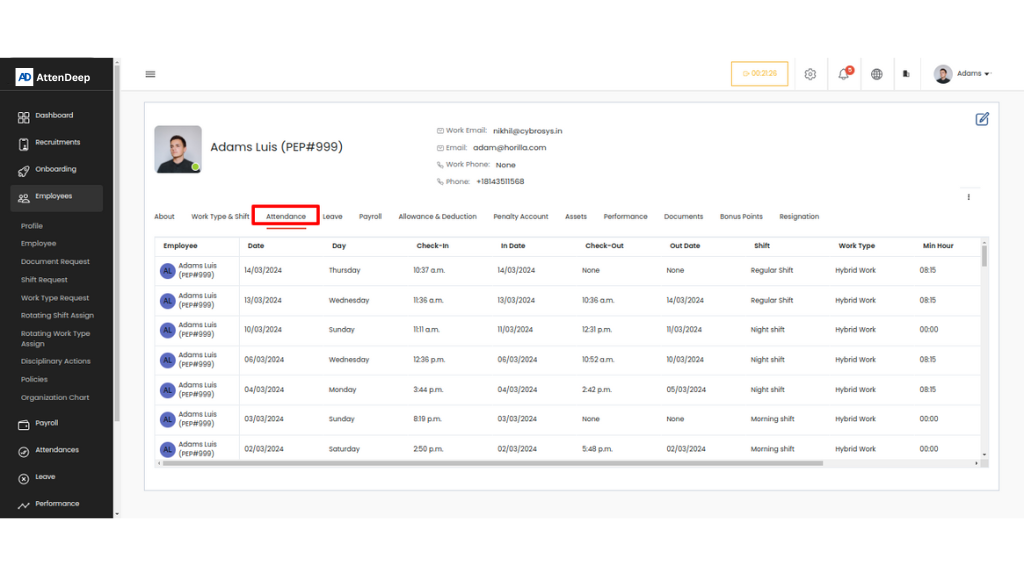Open notifications bell icon
The width and height of the screenshot is (1024, 576).
843,74
